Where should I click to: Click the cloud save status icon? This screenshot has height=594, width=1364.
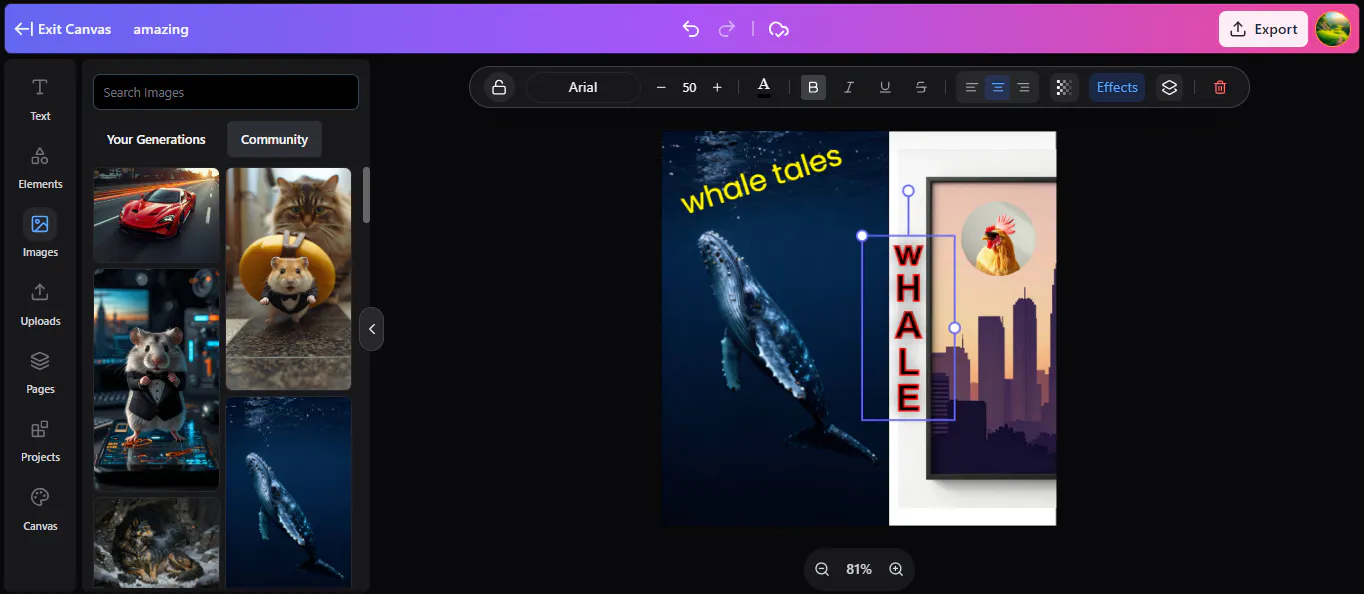tap(779, 29)
